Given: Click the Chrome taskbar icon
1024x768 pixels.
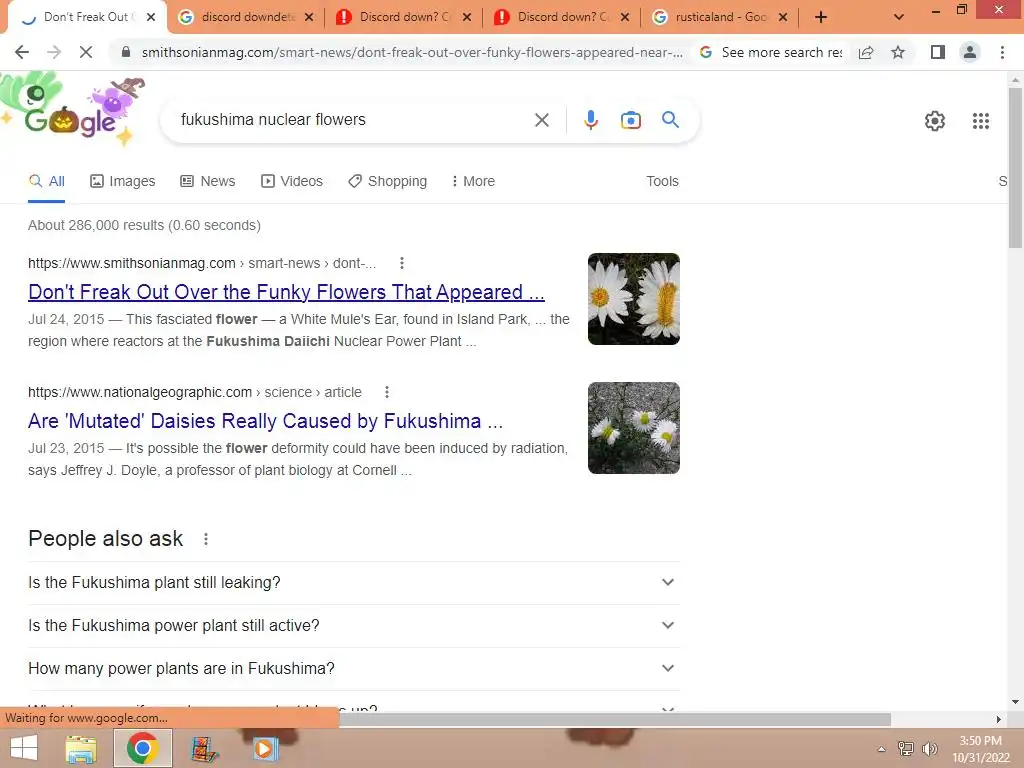Looking at the screenshot, I should click(142, 748).
